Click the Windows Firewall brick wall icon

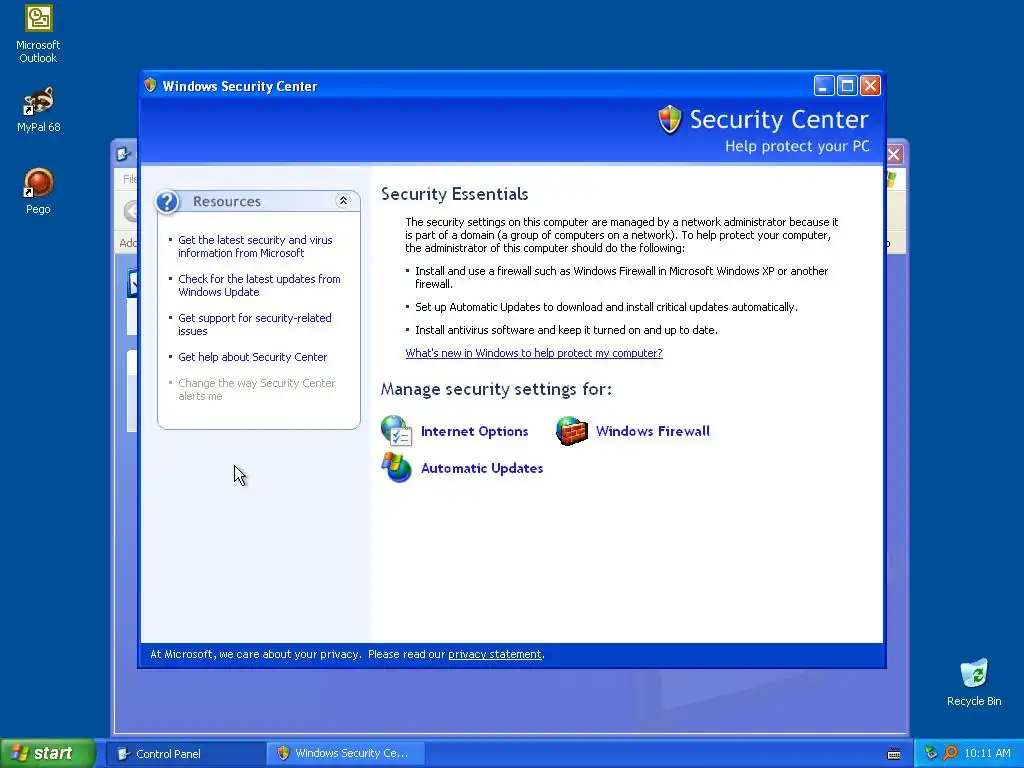coord(571,431)
